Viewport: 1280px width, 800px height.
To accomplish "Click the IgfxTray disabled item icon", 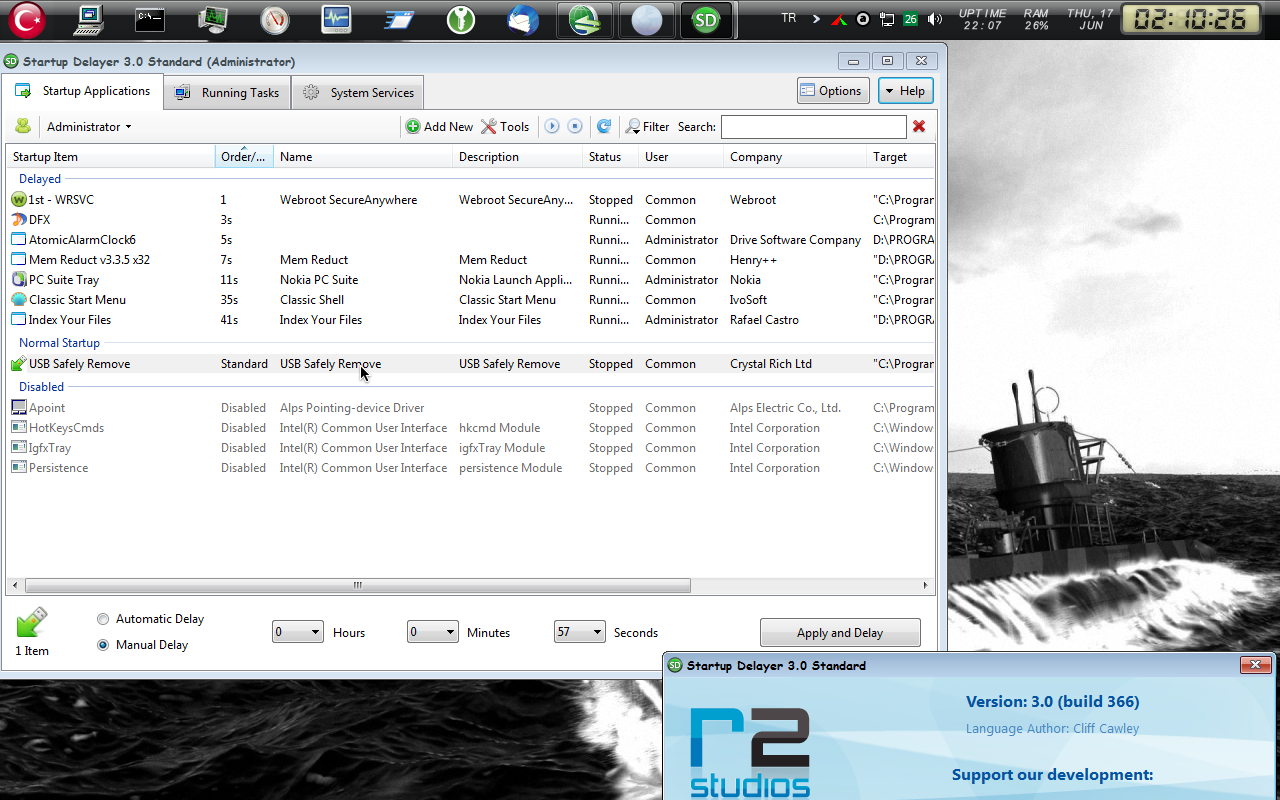I will tap(19, 448).
